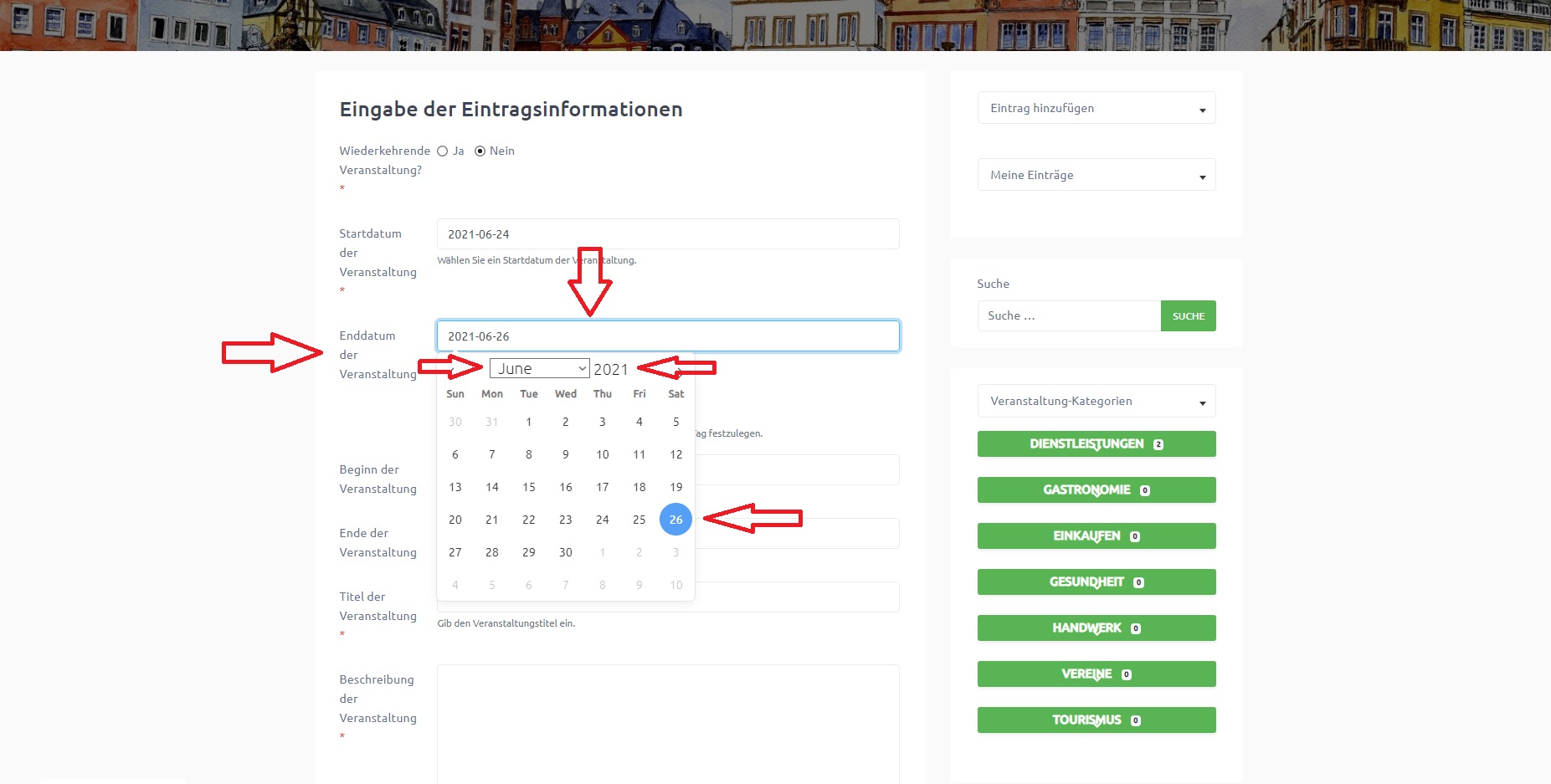Screen dimensions: 1551x784
Task: Open the TOURISMUS category
Action: [x=1096, y=720]
